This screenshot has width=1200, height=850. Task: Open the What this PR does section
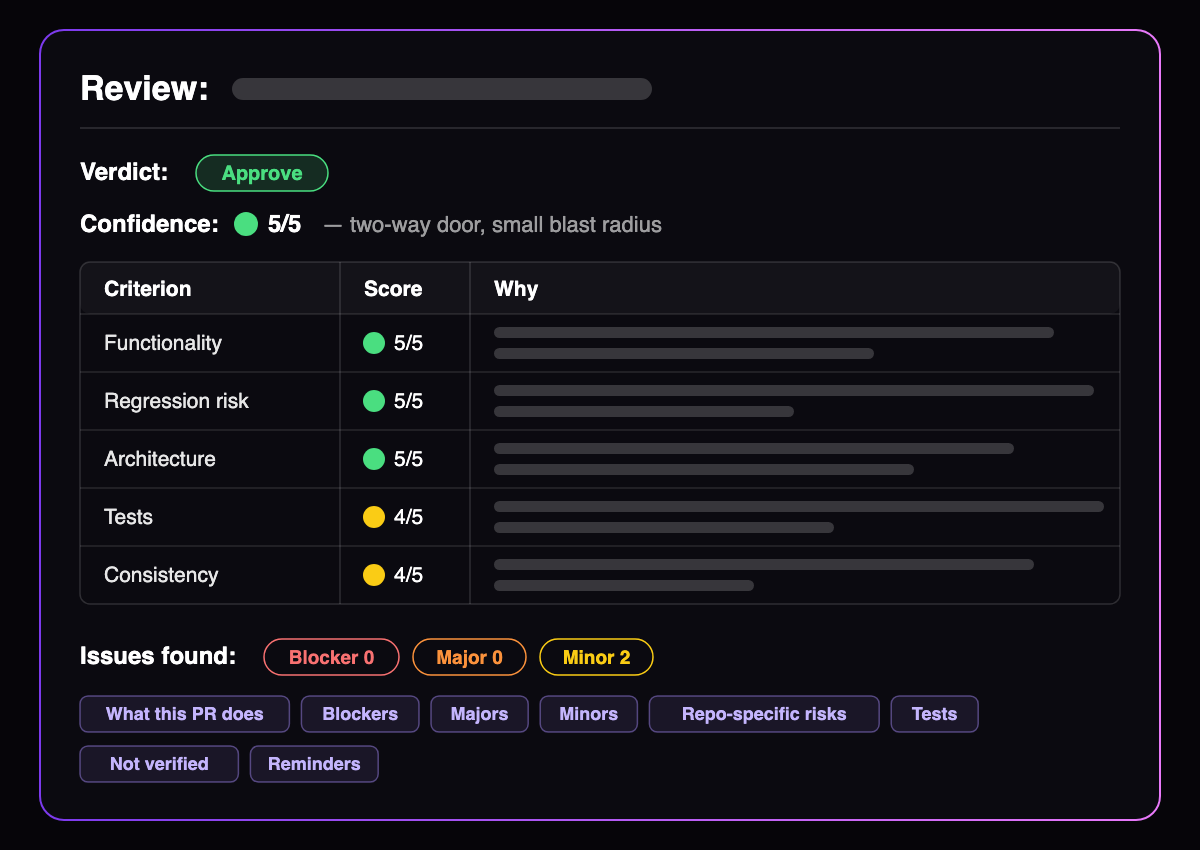(x=185, y=714)
